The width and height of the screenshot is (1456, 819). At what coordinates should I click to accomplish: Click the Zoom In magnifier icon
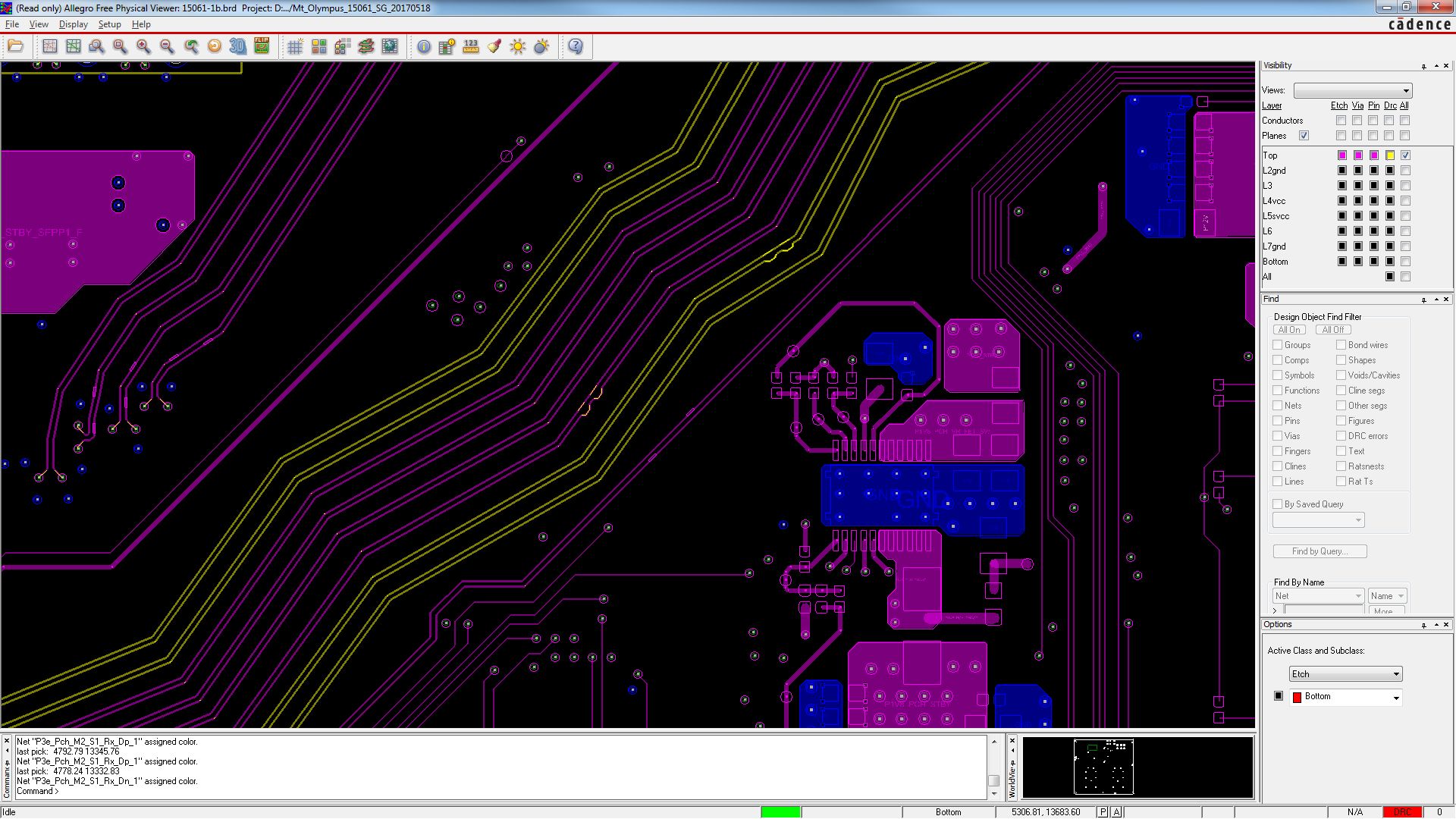[143, 47]
